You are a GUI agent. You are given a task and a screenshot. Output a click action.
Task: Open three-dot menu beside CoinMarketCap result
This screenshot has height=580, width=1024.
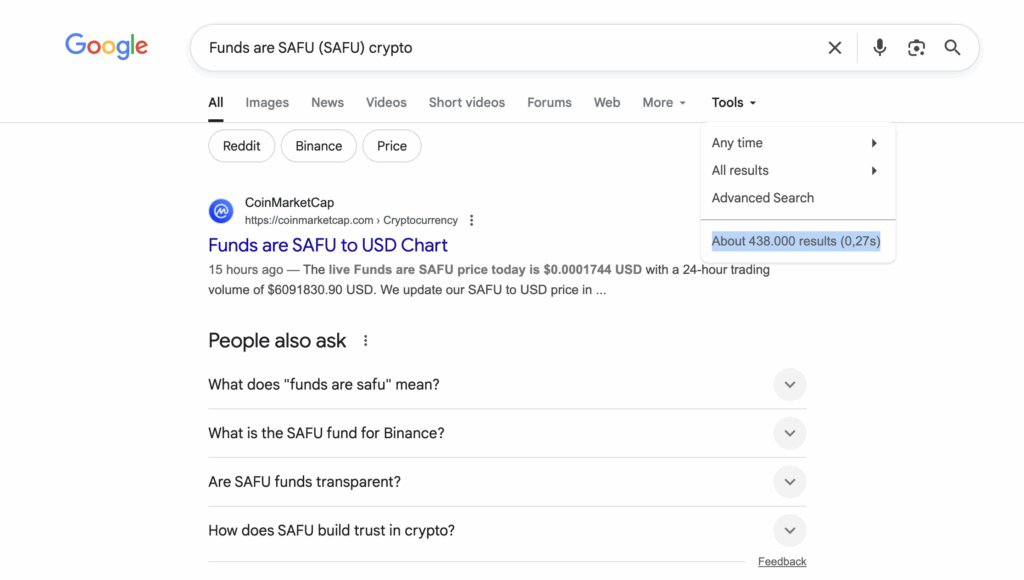[x=472, y=221]
